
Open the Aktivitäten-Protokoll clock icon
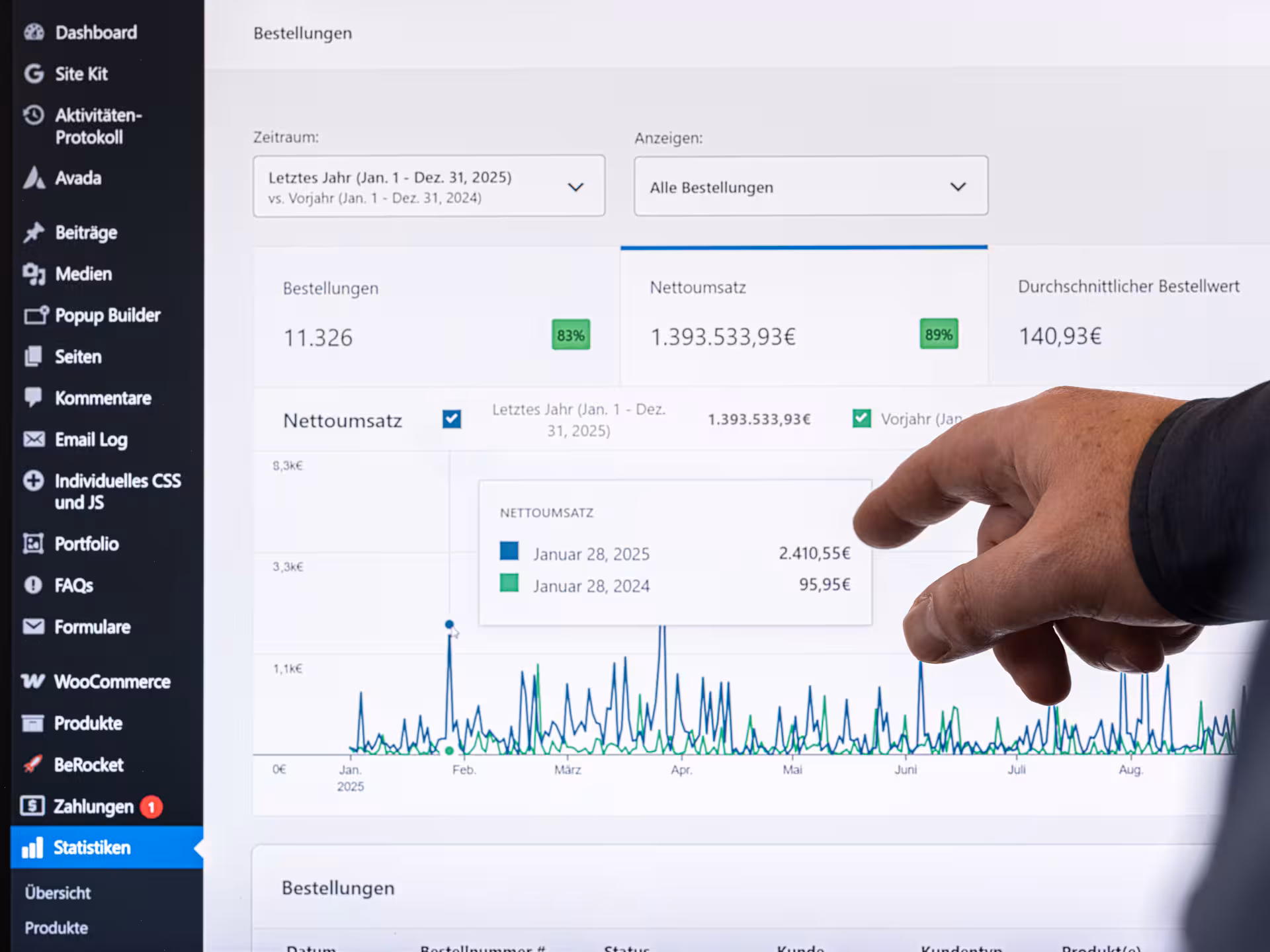[32, 115]
